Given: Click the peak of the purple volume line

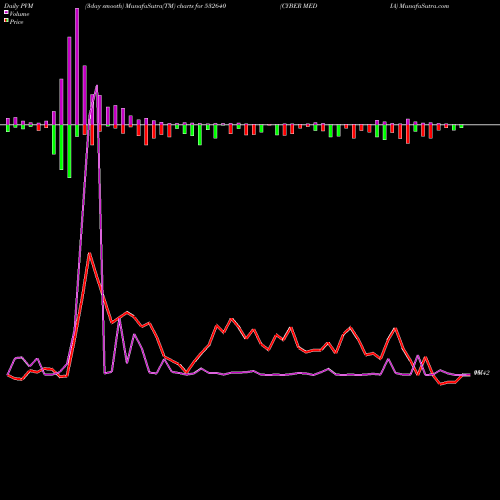Looking at the screenshot, I should tap(97, 86).
